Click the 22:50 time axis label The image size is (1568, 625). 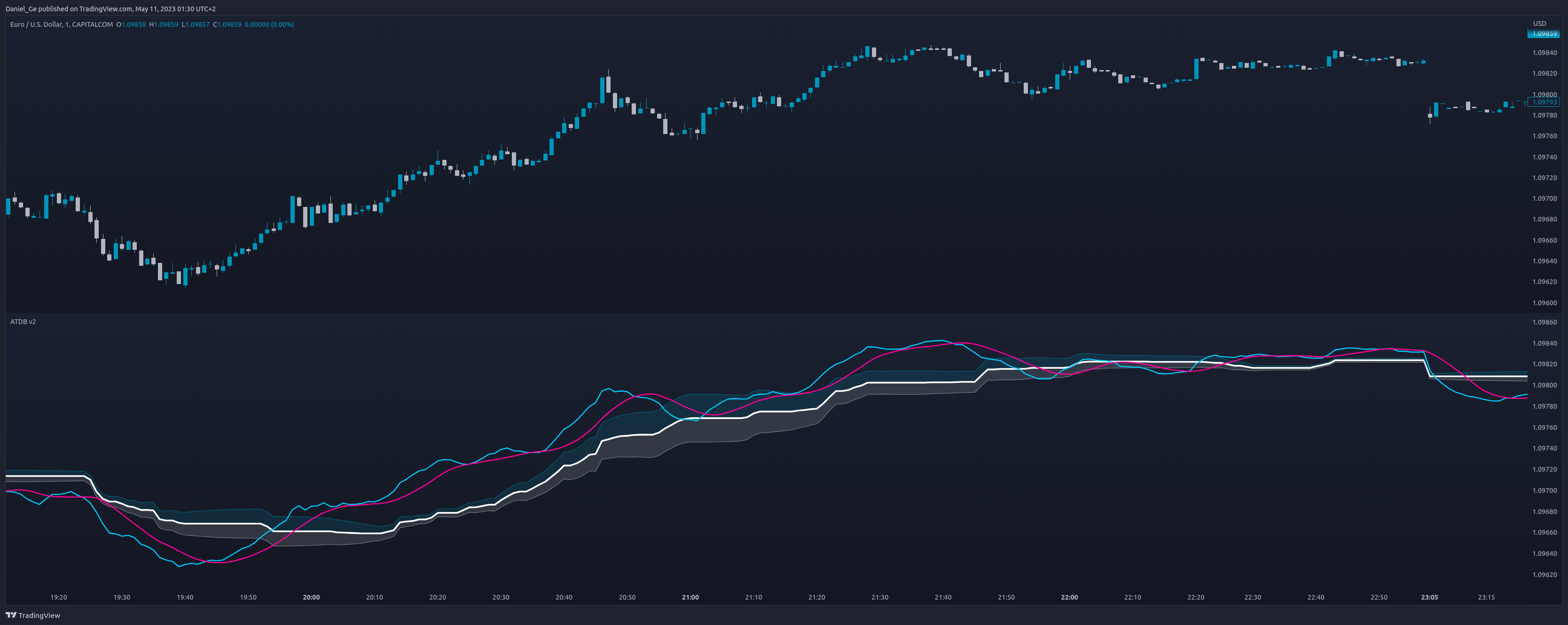tap(1379, 598)
